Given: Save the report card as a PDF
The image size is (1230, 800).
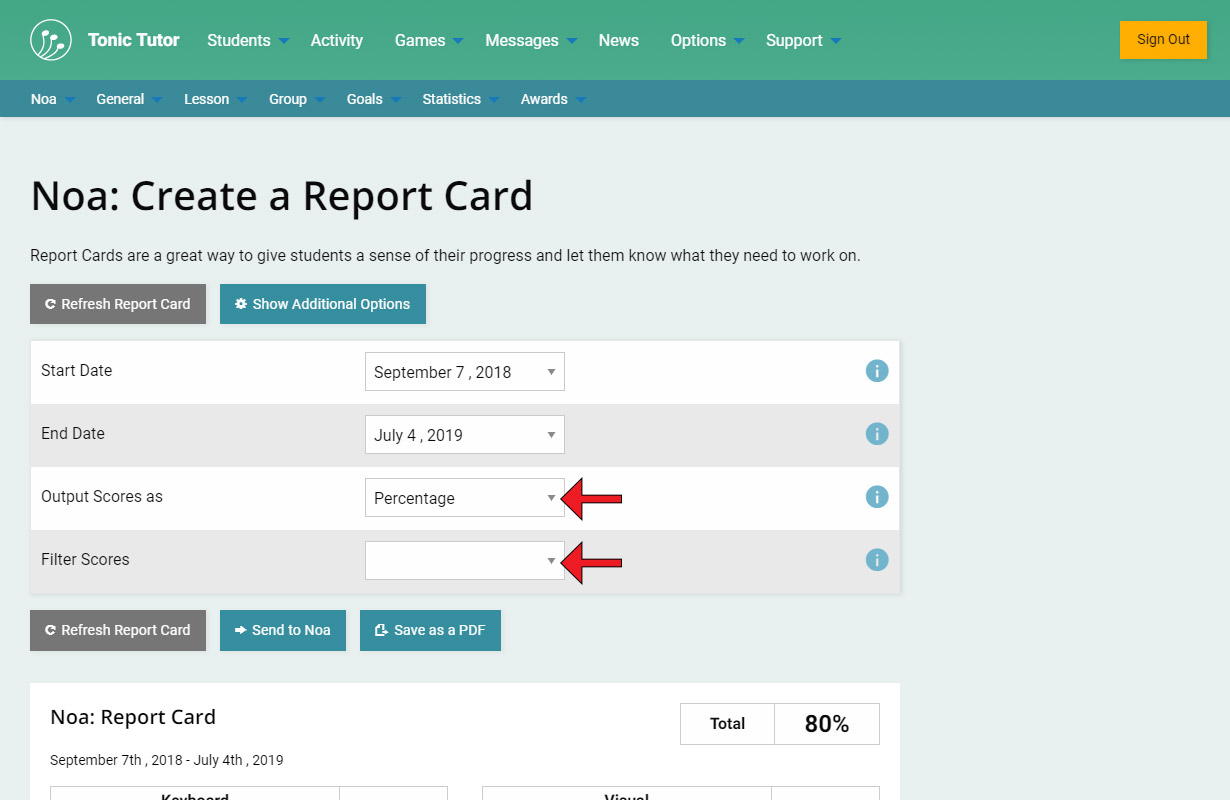Looking at the screenshot, I should 429,630.
